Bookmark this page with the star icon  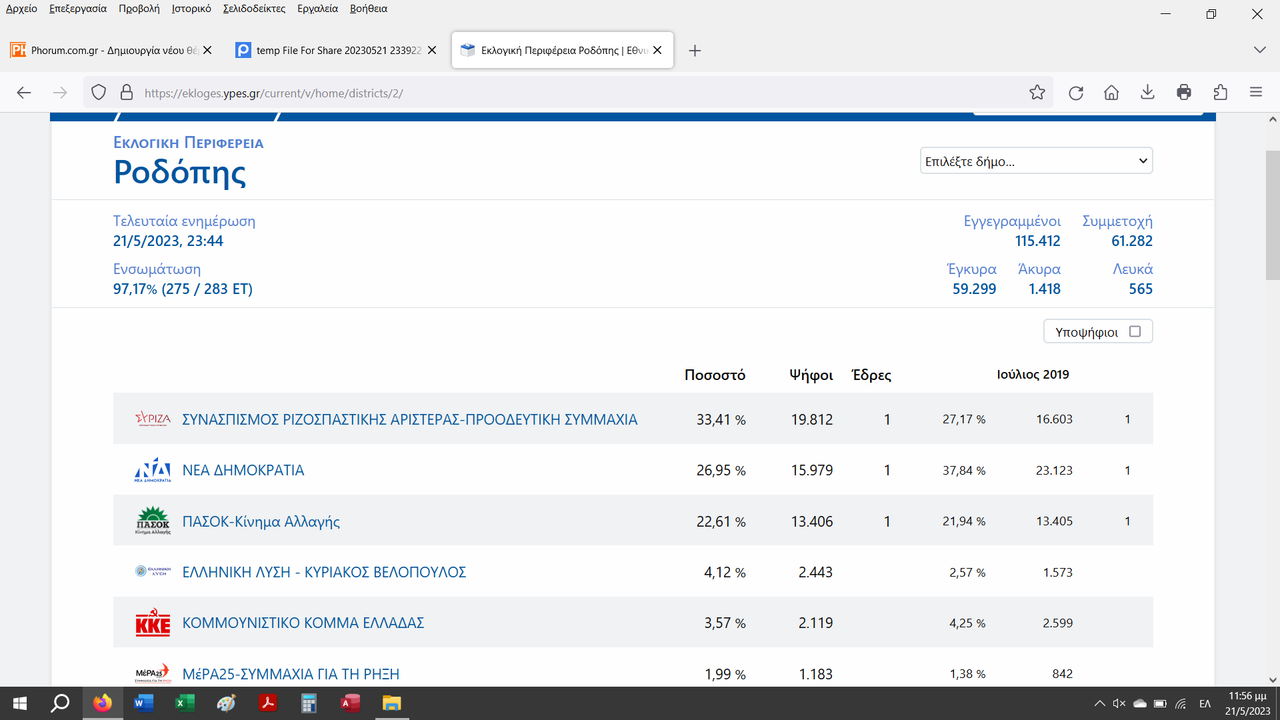coord(1037,92)
